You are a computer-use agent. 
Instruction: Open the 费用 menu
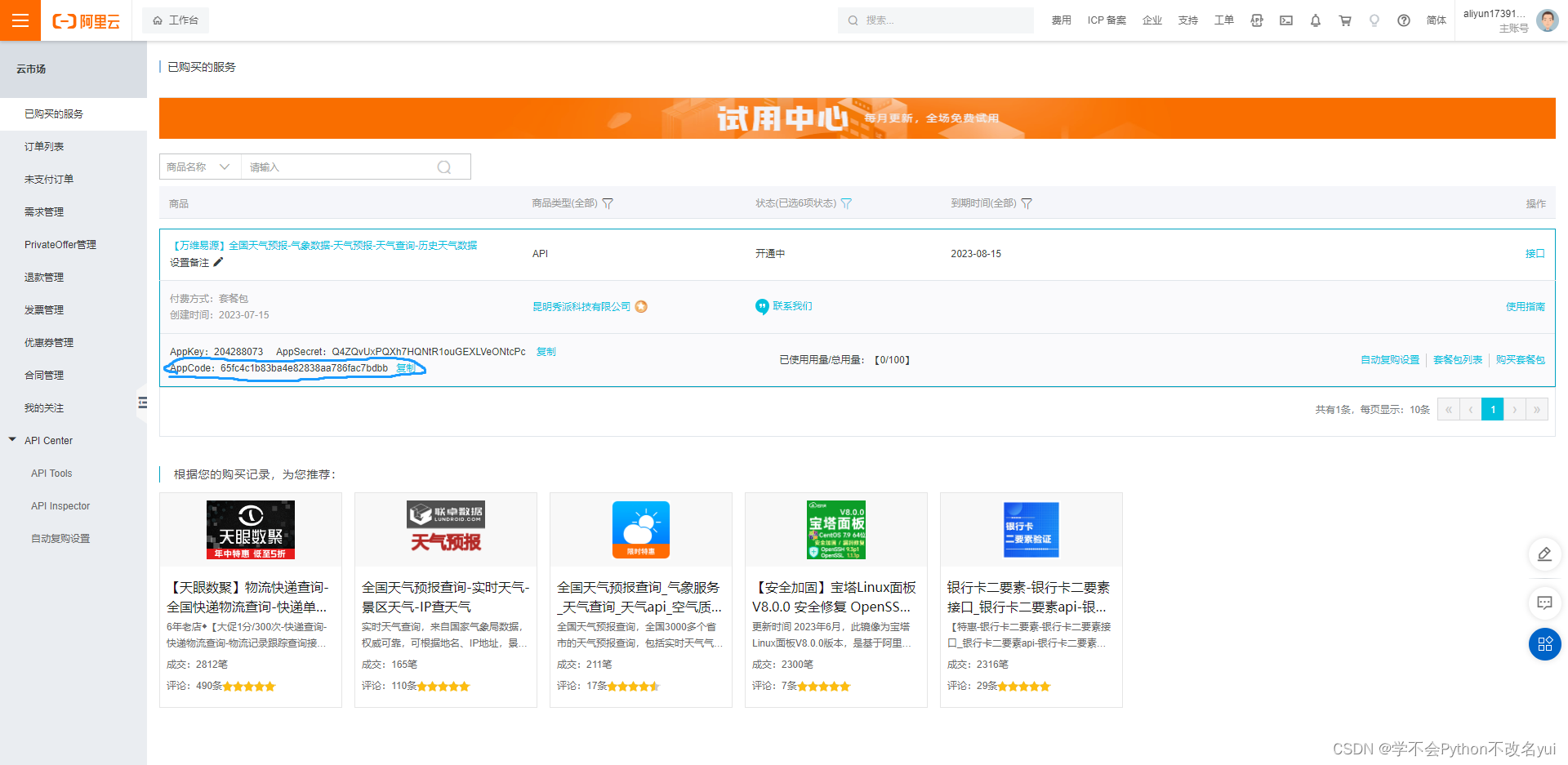pos(1061,20)
